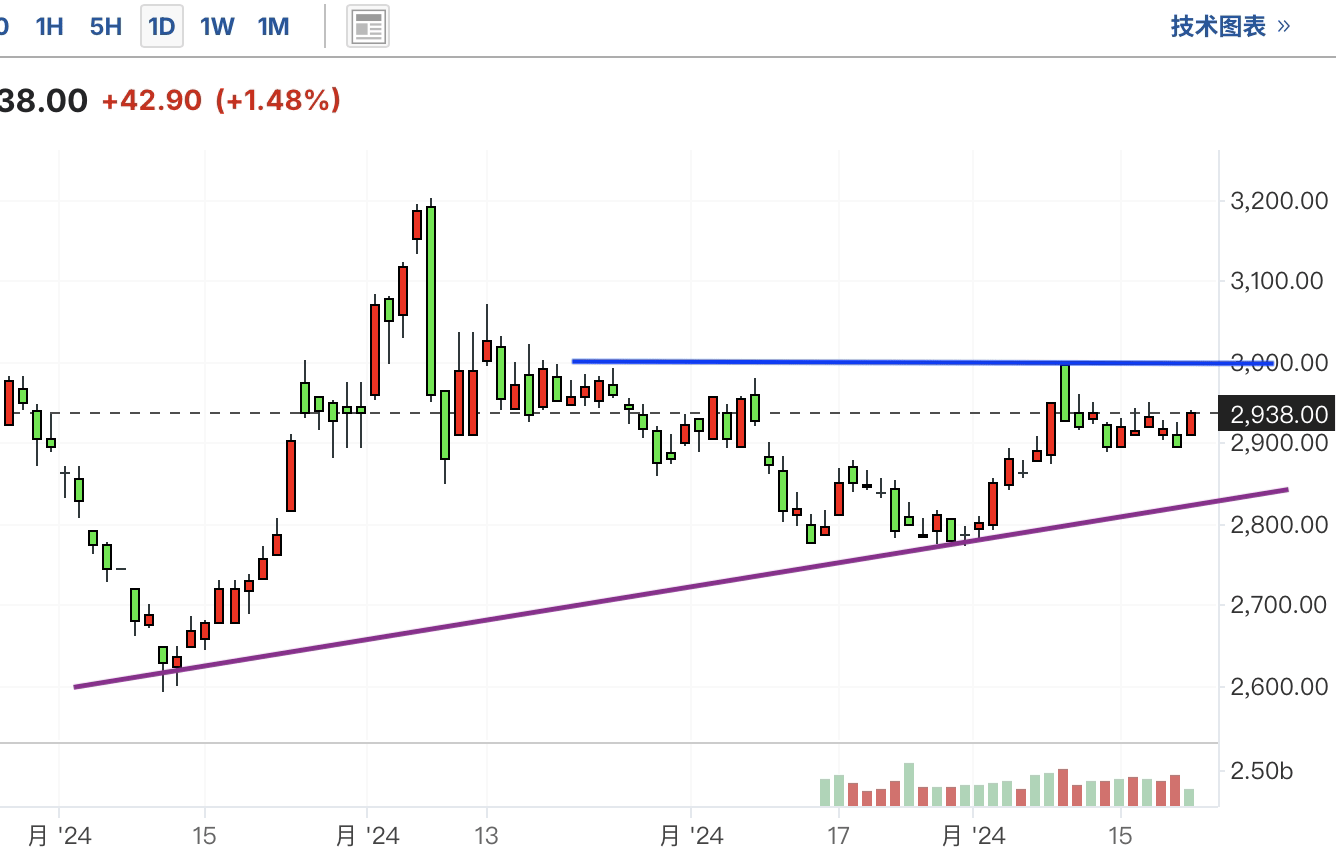Select the 1H timeframe tab
Screen dimensions: 1336x854
(x=50, y=27)
